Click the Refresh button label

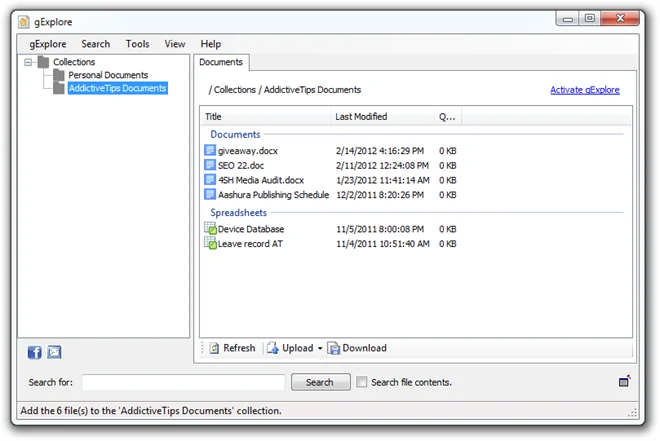coord(239,348)
